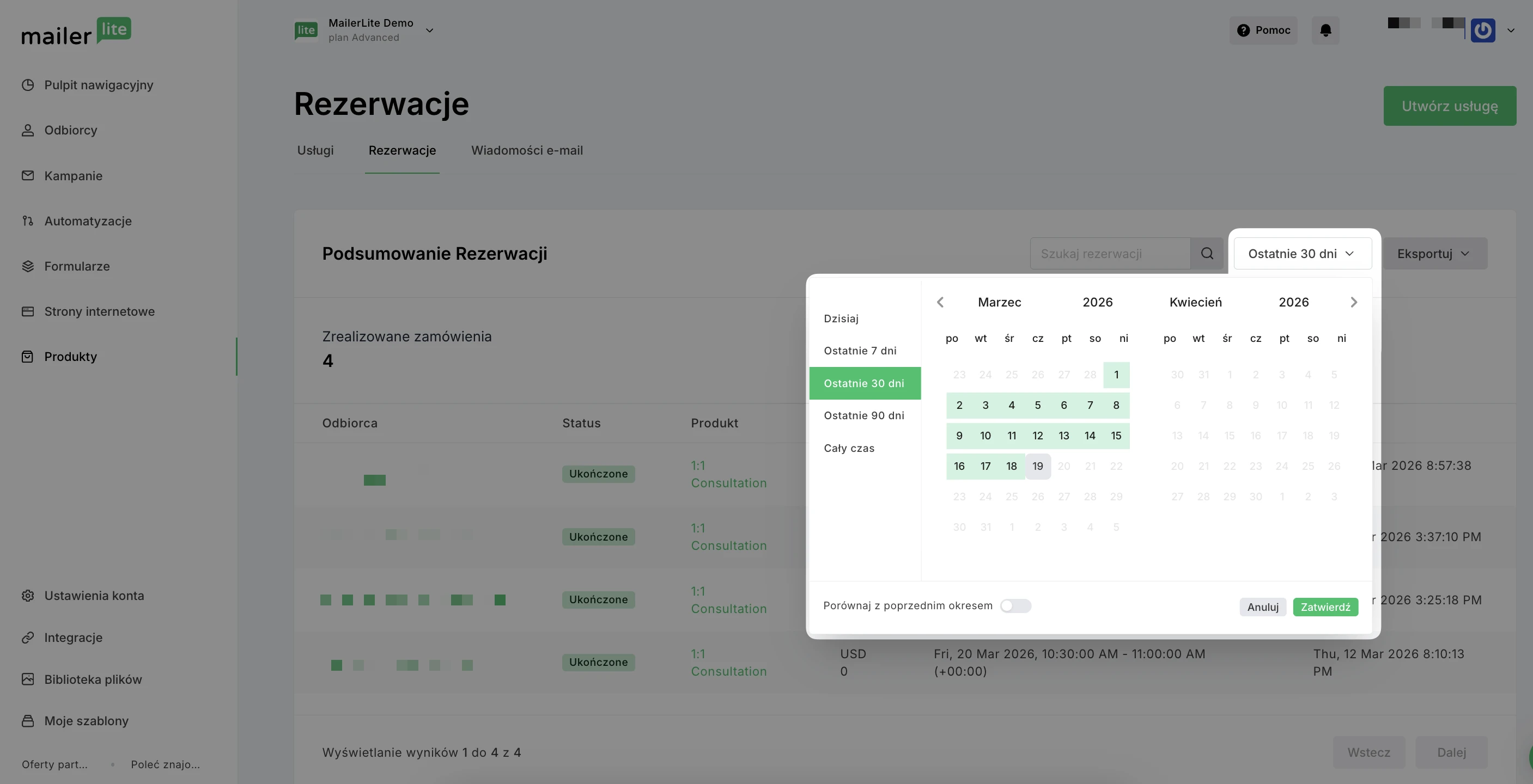Expand the MailerLite Demo account dropdown
This screenshot has height=784, width=1533.
(429, 30)
